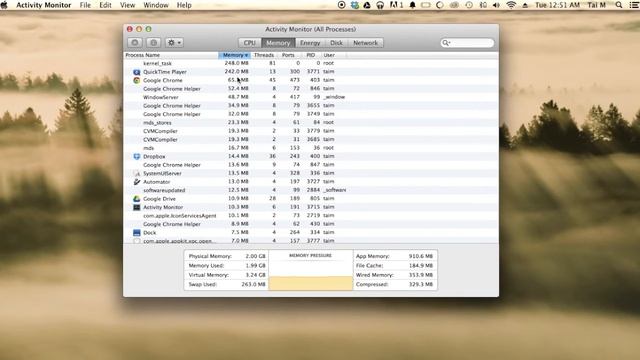640x360 pixels.
Task: Select the Memory tab
Action: pos(278,43)
